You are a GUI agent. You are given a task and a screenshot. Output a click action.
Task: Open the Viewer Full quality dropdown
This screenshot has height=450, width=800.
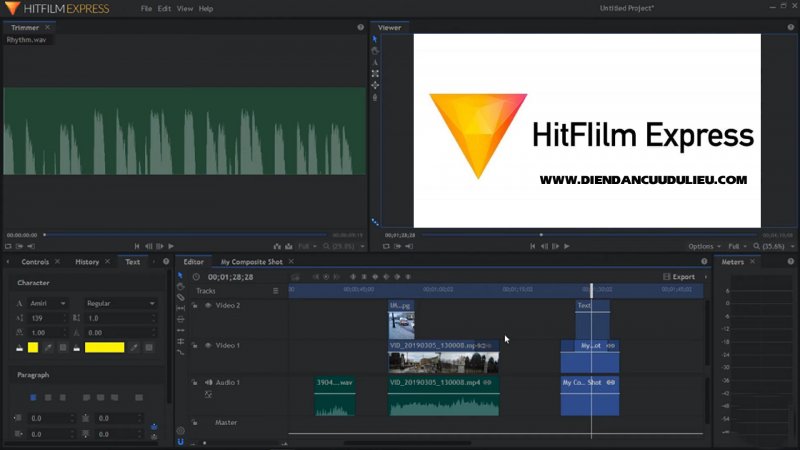[x=737, y=246]
